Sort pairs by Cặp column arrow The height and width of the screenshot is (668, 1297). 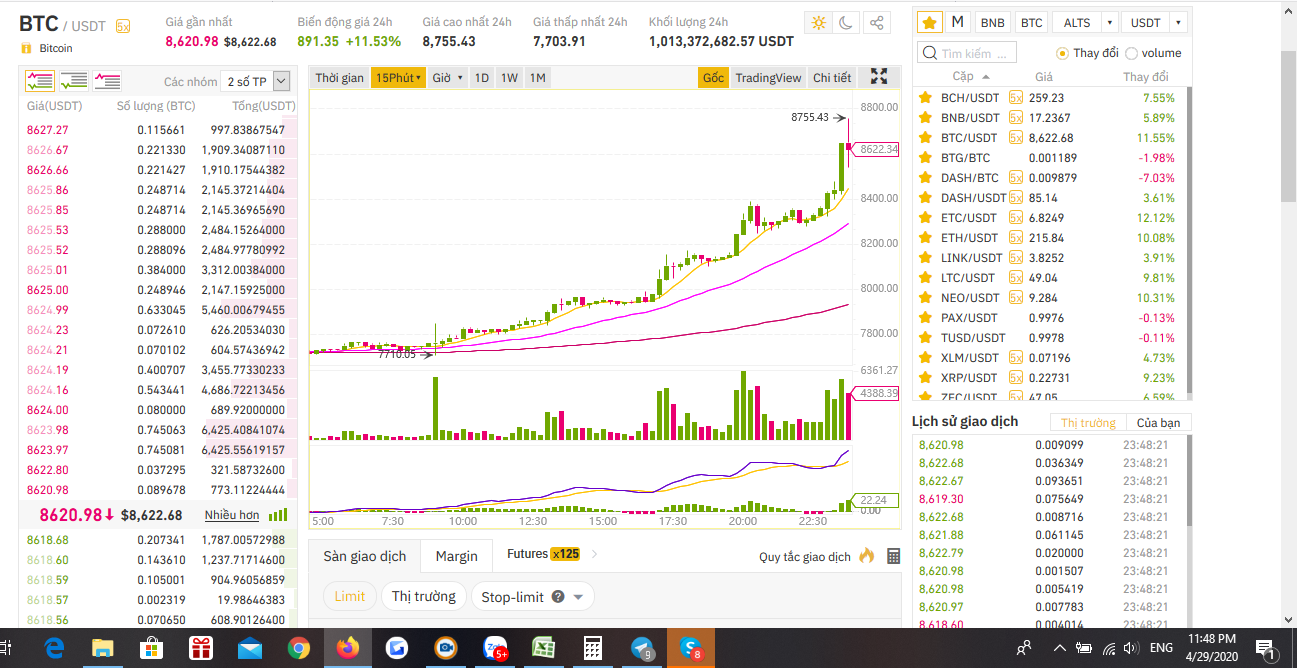click(986, 77)
